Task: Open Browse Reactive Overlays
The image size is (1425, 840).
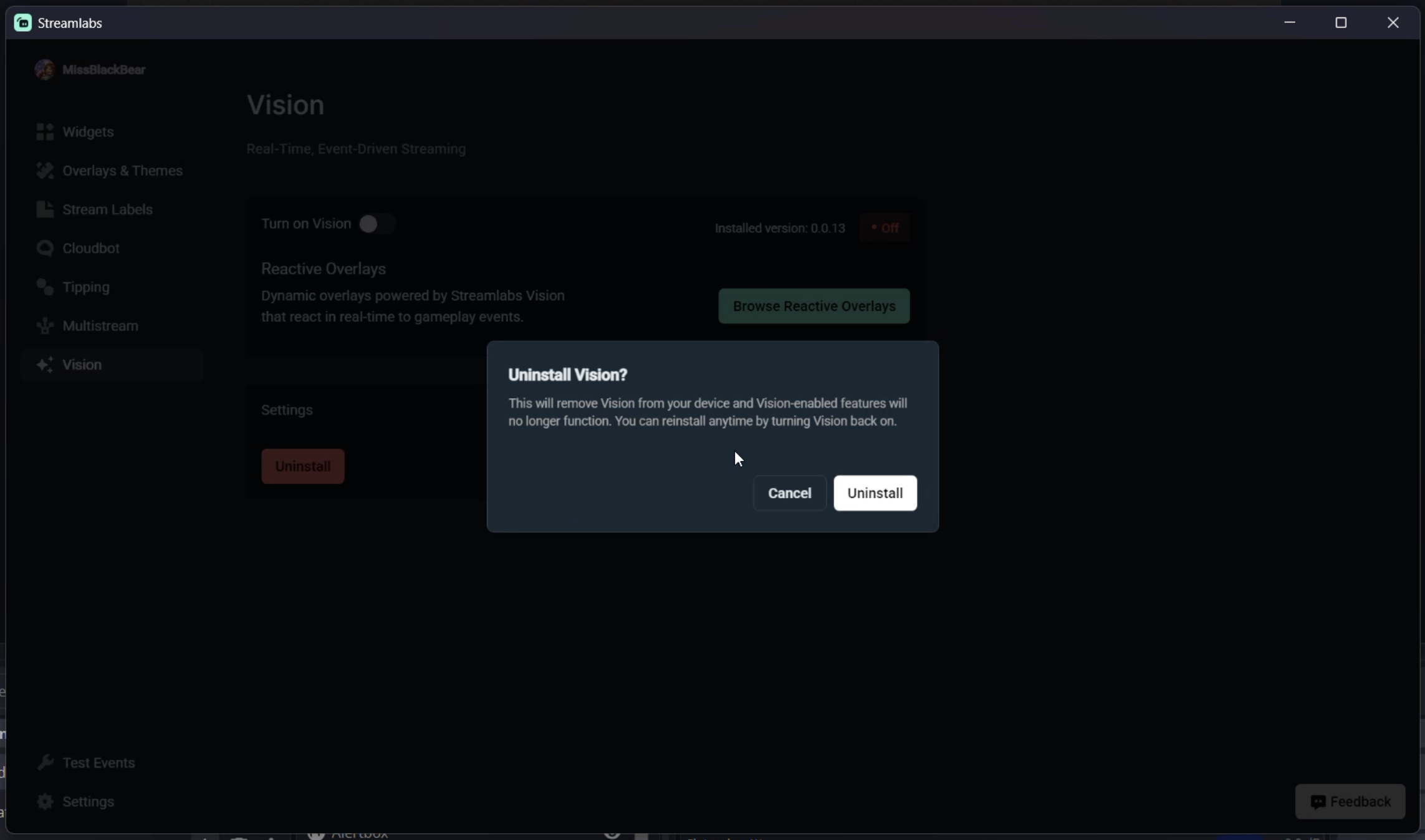Action: pos(814,306)
